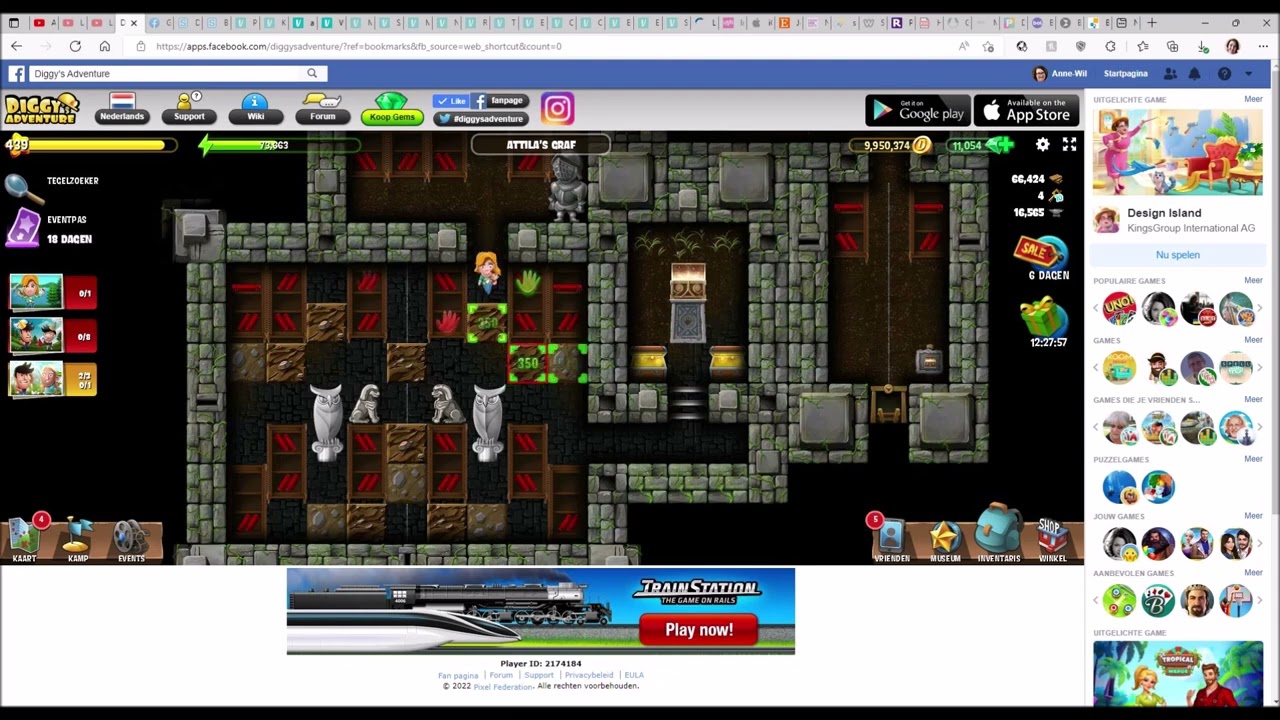The image size is (1280, 720).
Task: Open the Winkel shop
Action: [x=1052, y=538]
